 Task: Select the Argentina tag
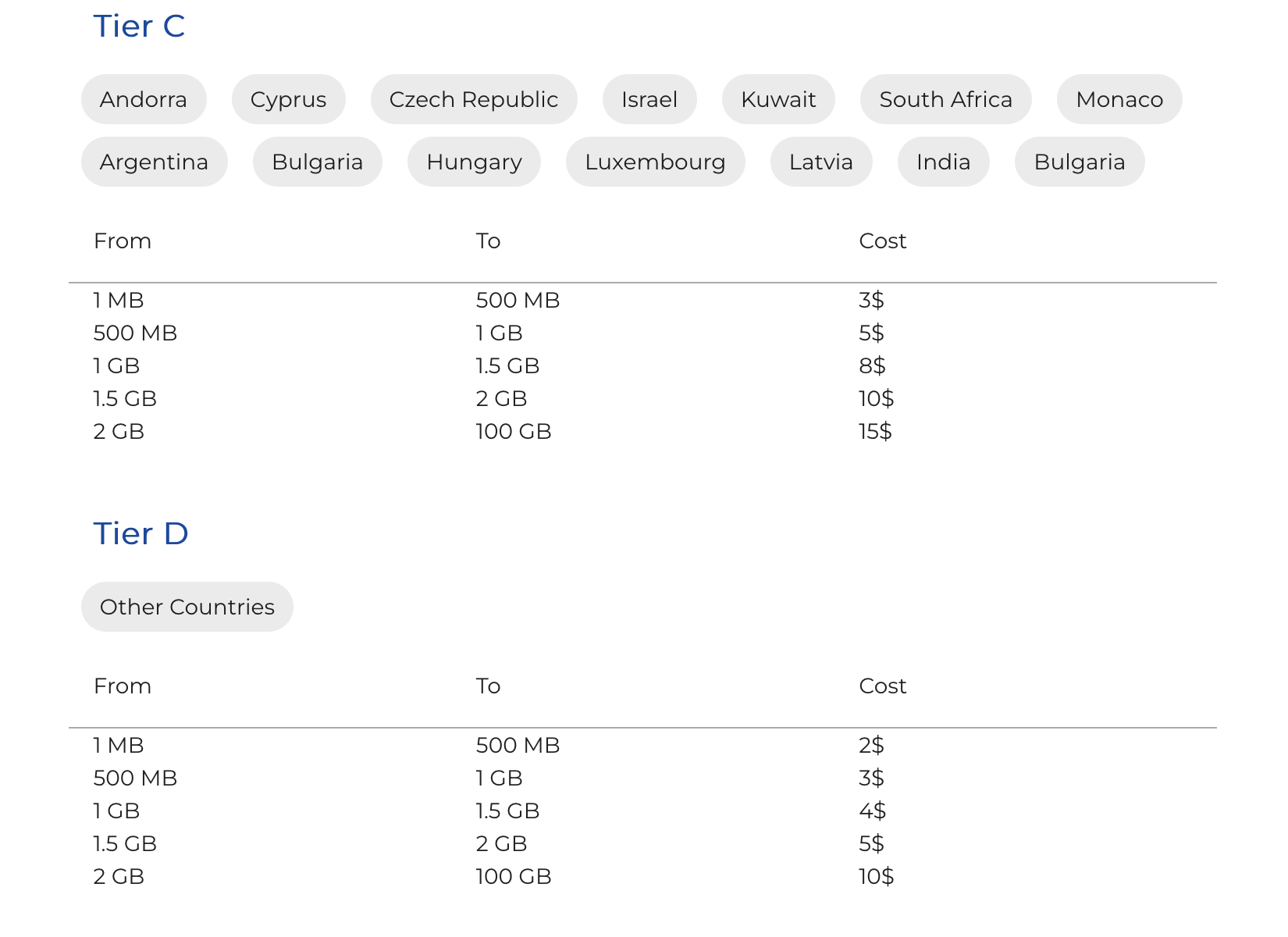point(154,162)
